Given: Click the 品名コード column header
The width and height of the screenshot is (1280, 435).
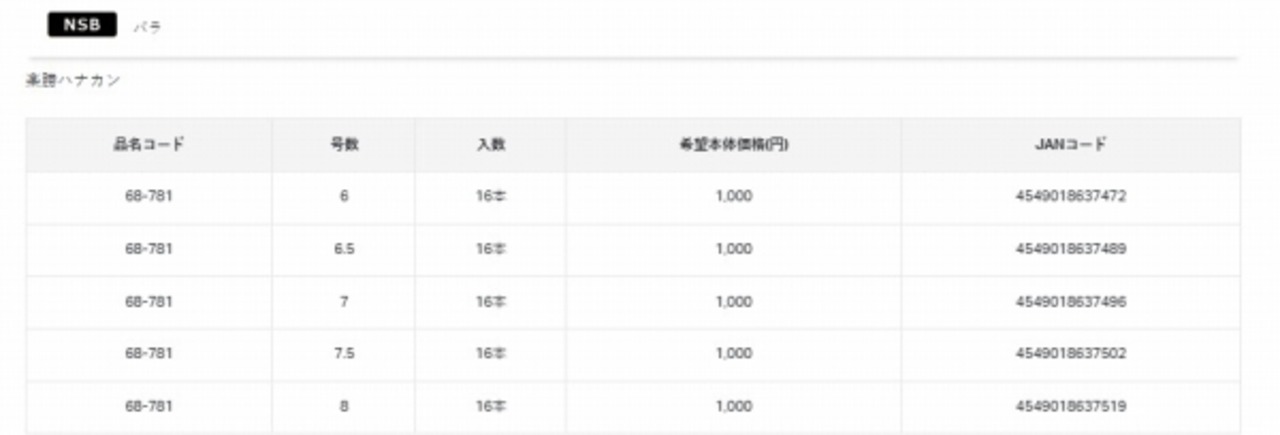Looking at the screenshot, I should [149, 144].
